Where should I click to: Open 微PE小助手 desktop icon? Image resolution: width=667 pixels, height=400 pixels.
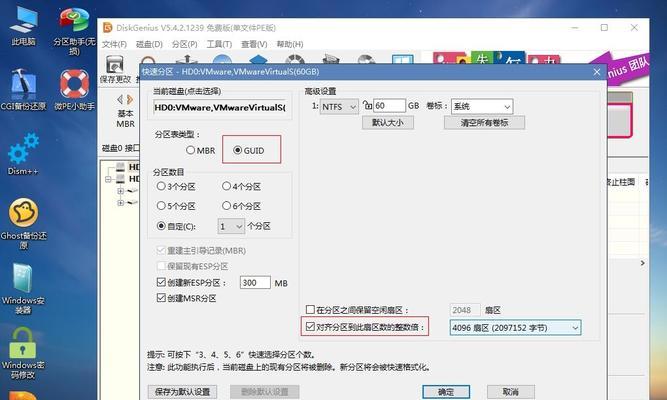pyautogui.click(x=74, y=89)
